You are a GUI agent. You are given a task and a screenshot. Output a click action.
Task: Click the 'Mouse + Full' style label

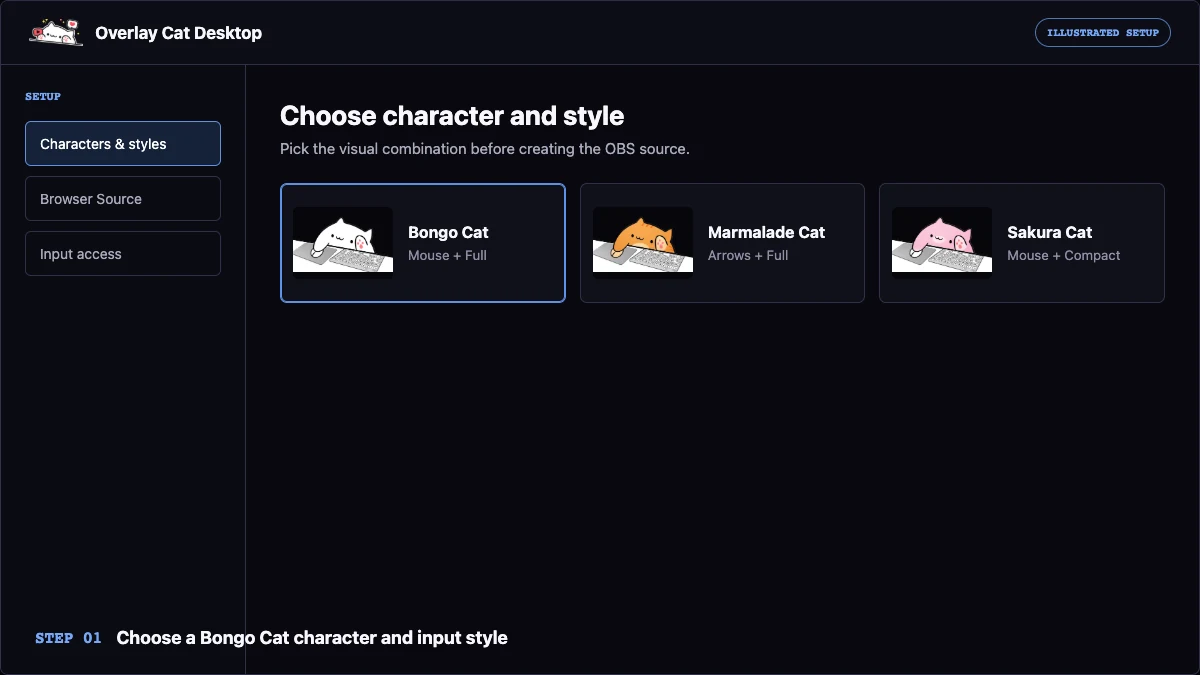tap(447, 256)
